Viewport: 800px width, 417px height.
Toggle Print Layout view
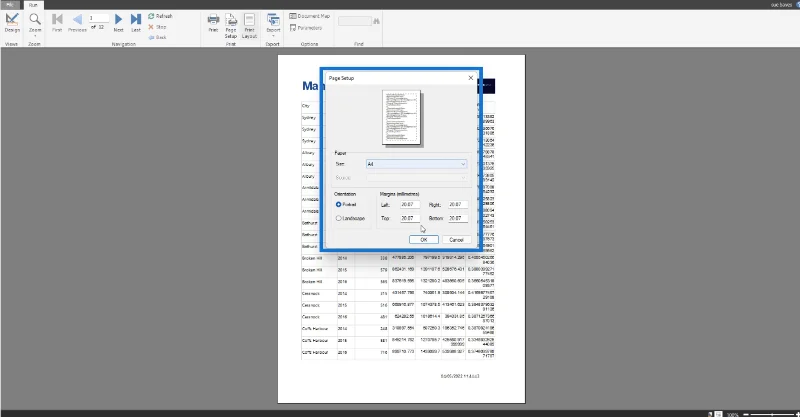coord(249,26)
